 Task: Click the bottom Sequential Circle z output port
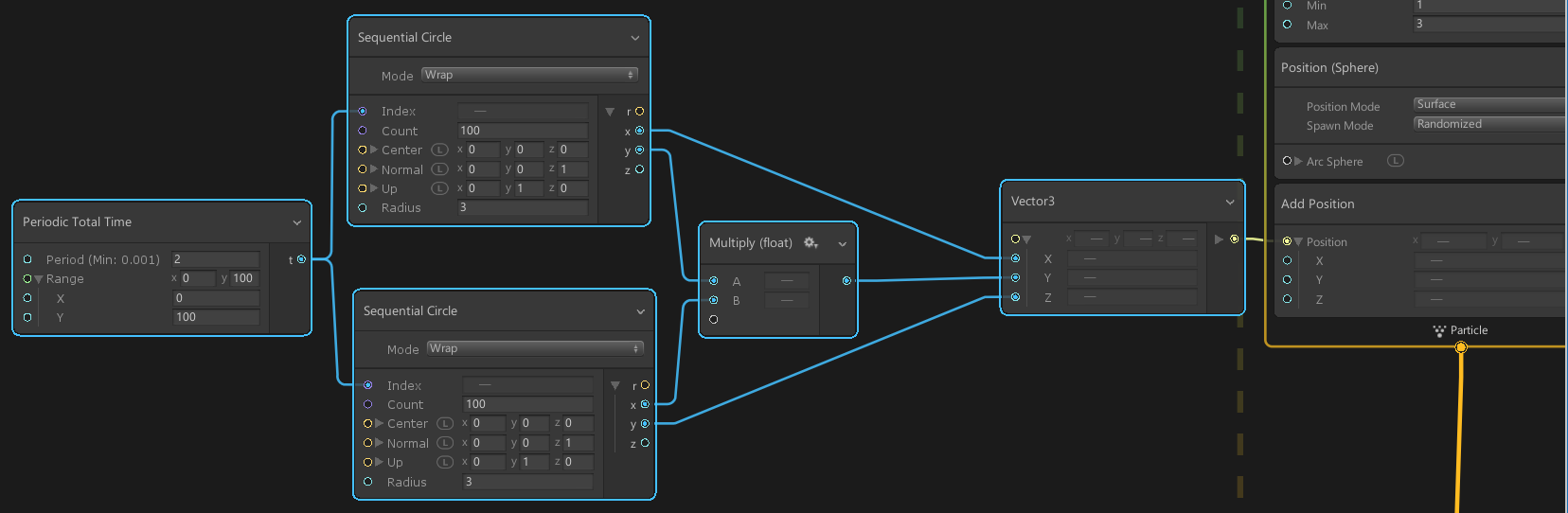click(x=646, y=443)
